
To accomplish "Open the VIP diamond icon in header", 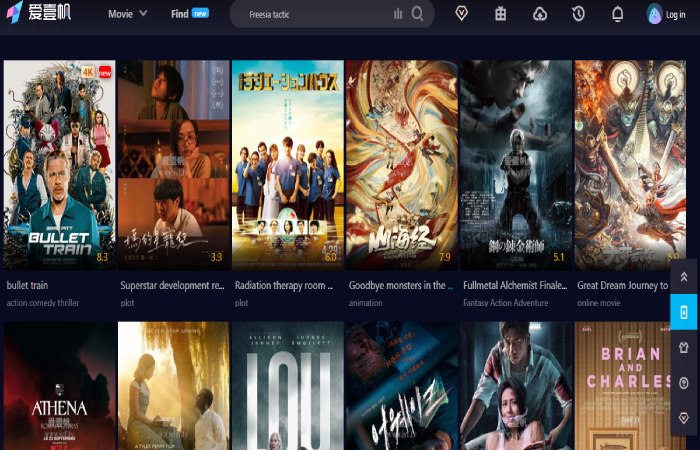I will (x=462, y=14).
